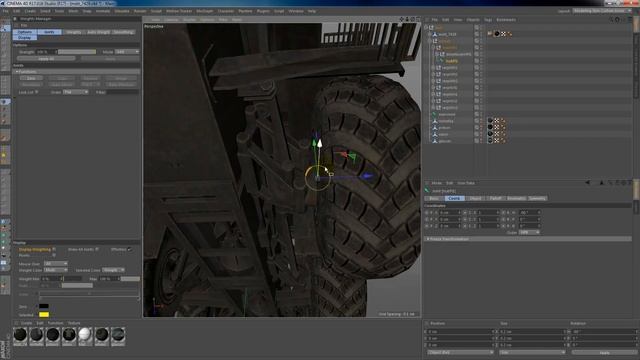640x360 pixels.
Task: Open the Mesh menu in the main menu bar
Action: coord(73,11)
